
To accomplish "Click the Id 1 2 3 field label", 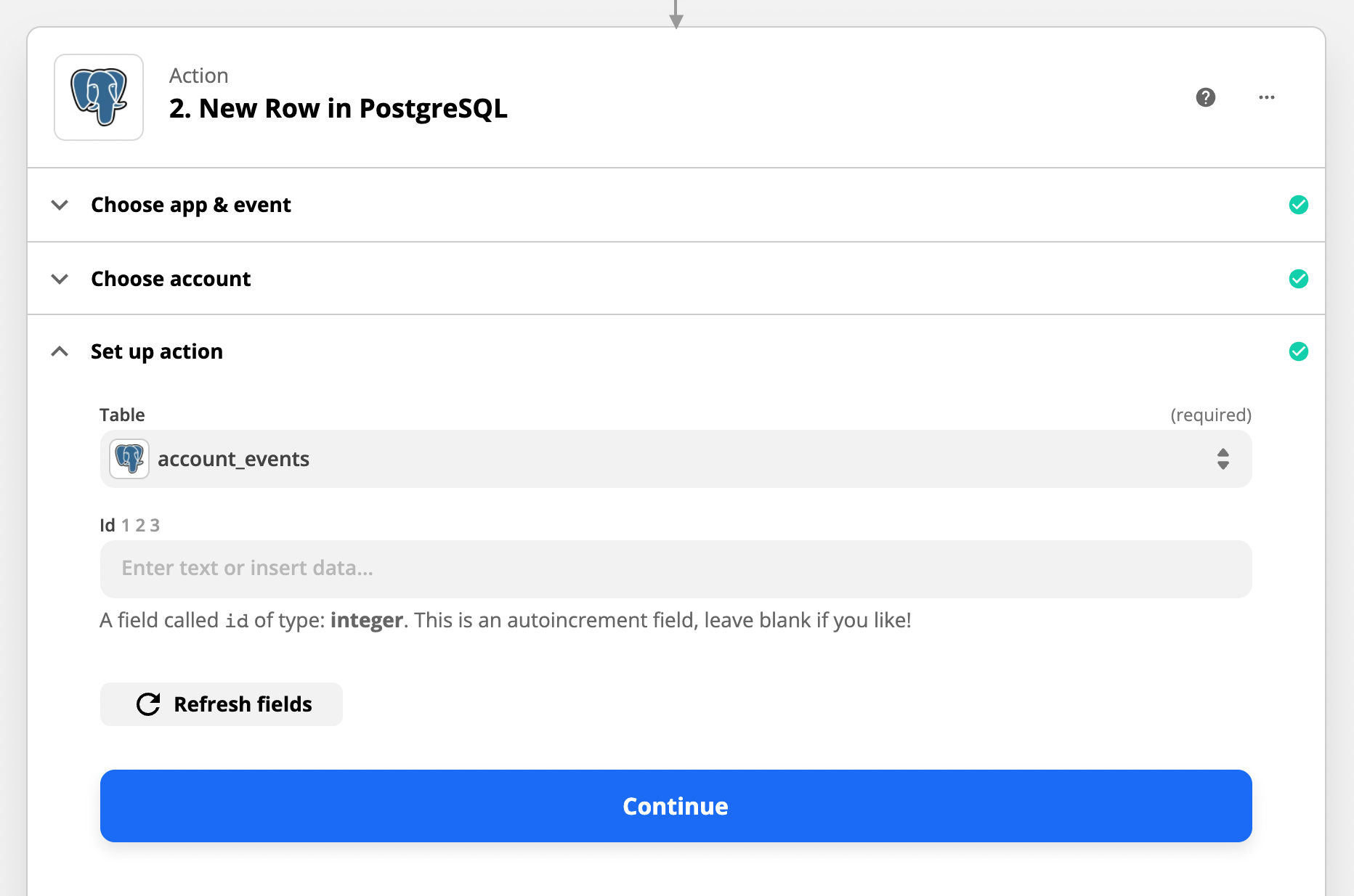I will (x=129, y=525).
